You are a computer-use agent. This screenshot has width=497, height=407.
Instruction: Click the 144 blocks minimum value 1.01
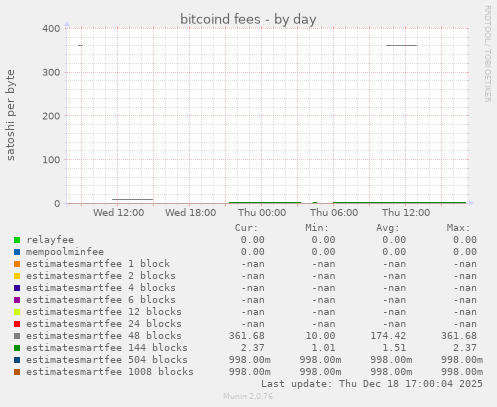click(323, 348)
